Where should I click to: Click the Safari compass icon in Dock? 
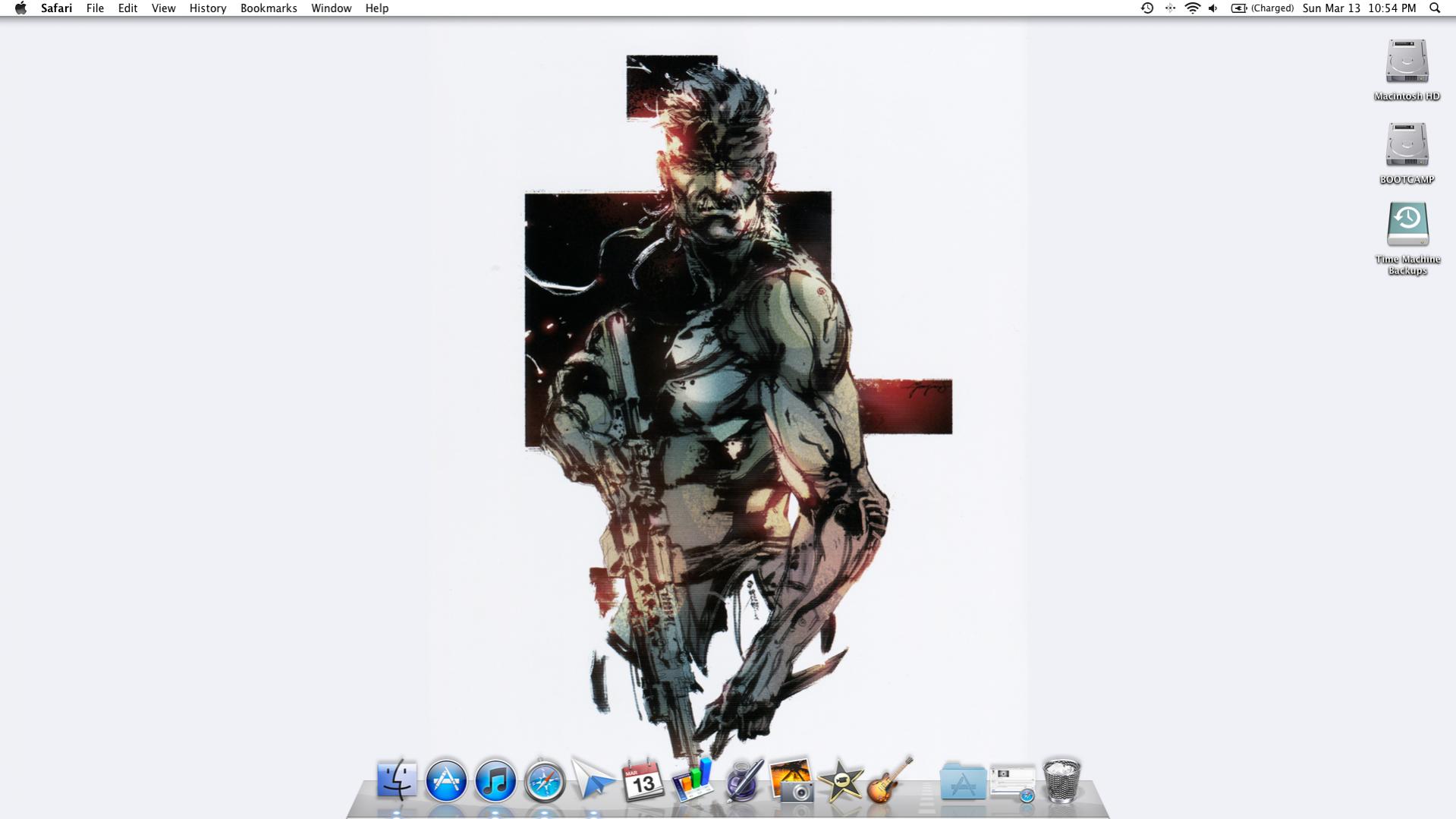[545, 780]
